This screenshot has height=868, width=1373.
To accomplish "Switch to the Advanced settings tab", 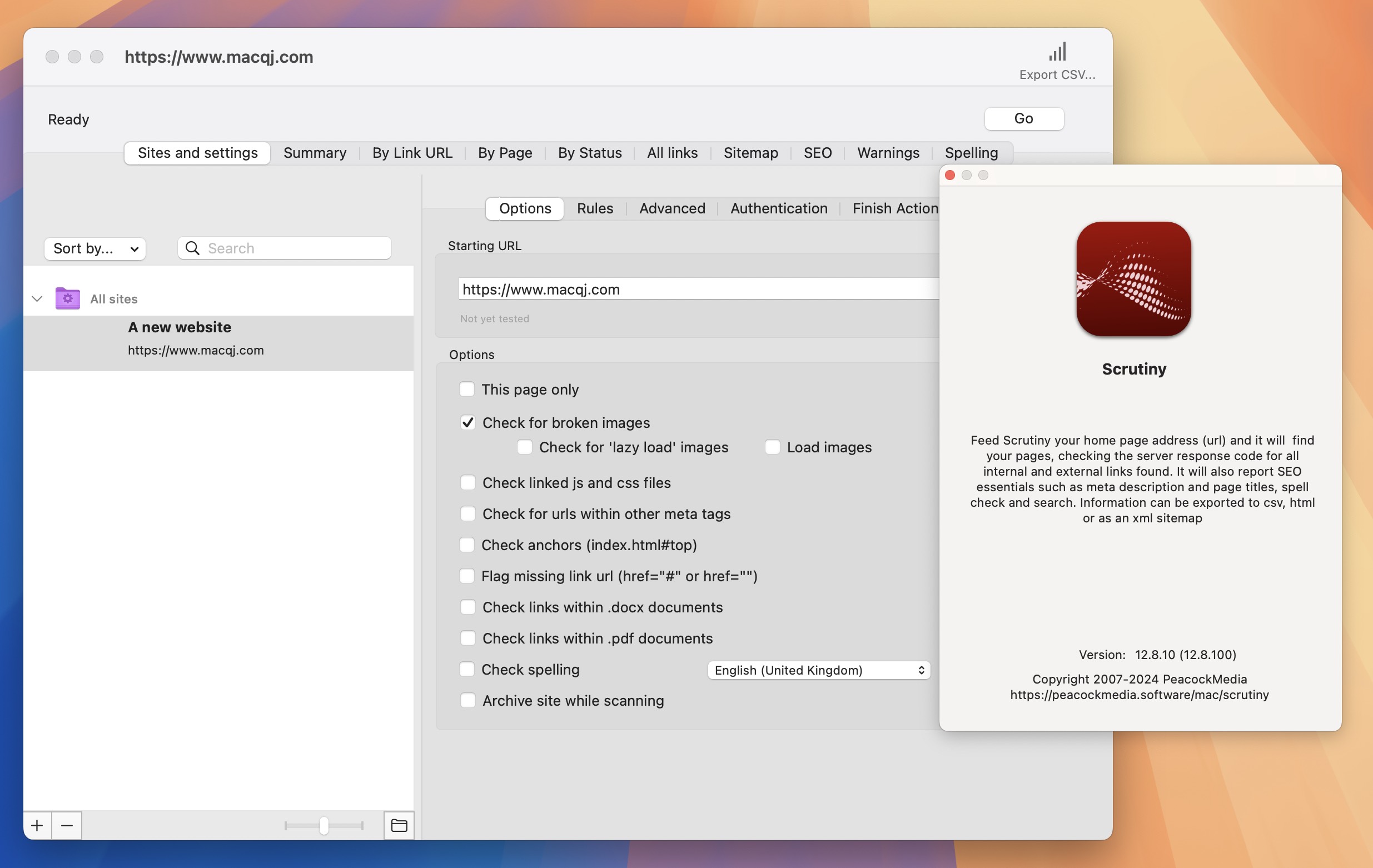I will pos(672,208).
